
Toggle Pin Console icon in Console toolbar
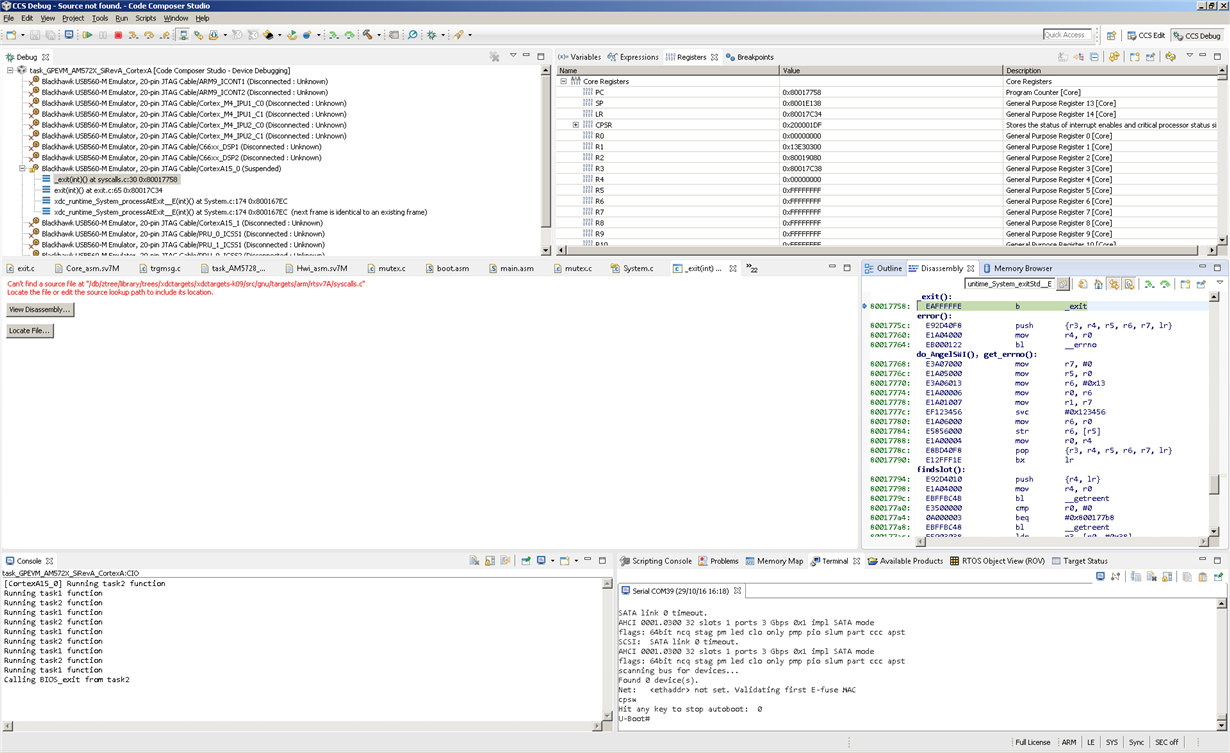click(x=526, y=561)
